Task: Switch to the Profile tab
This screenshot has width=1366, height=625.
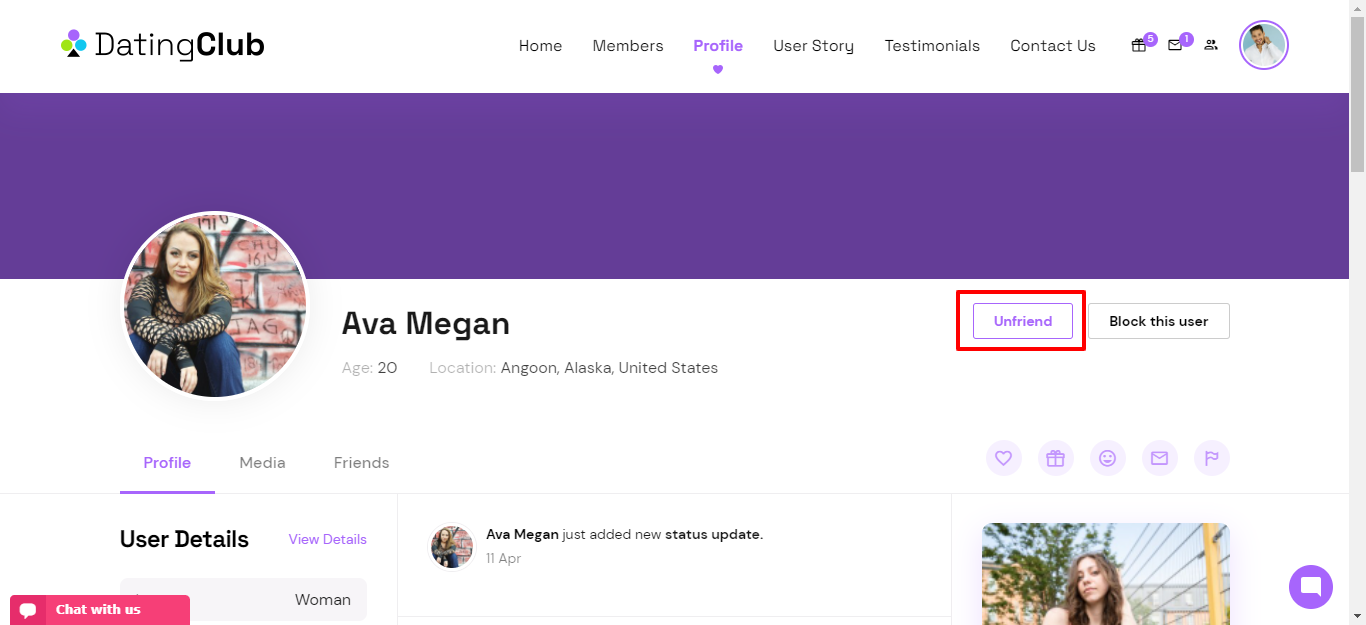Action: pyautogui.click(x=167, y=463)
